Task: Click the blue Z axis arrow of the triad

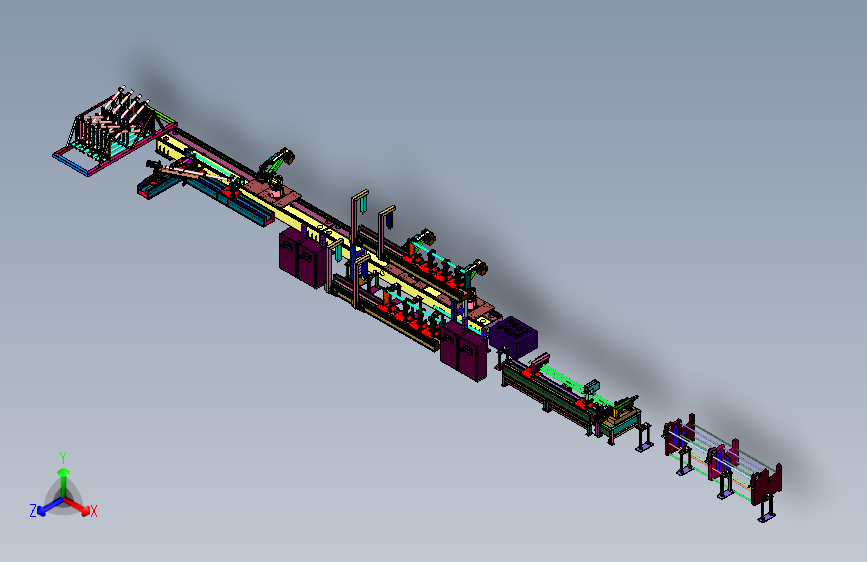Action: [50, 506]
